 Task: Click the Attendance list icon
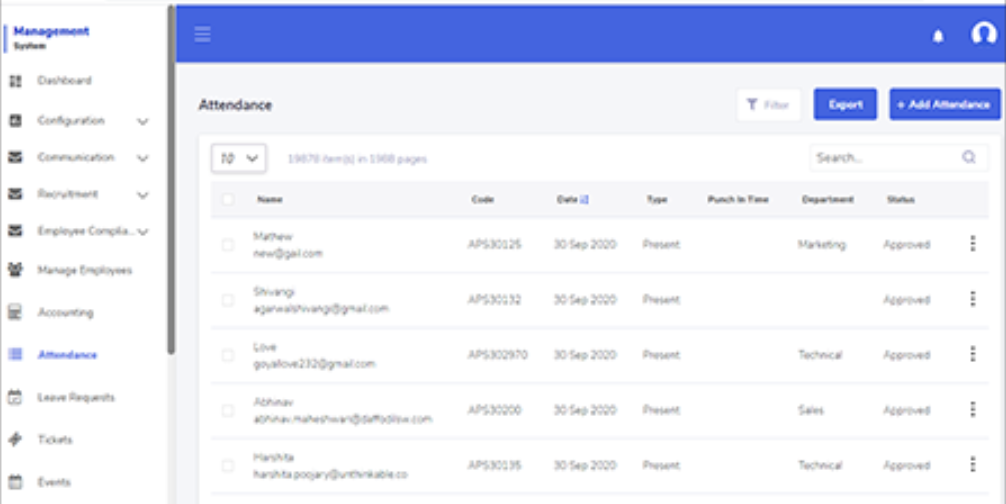point(15,355)
